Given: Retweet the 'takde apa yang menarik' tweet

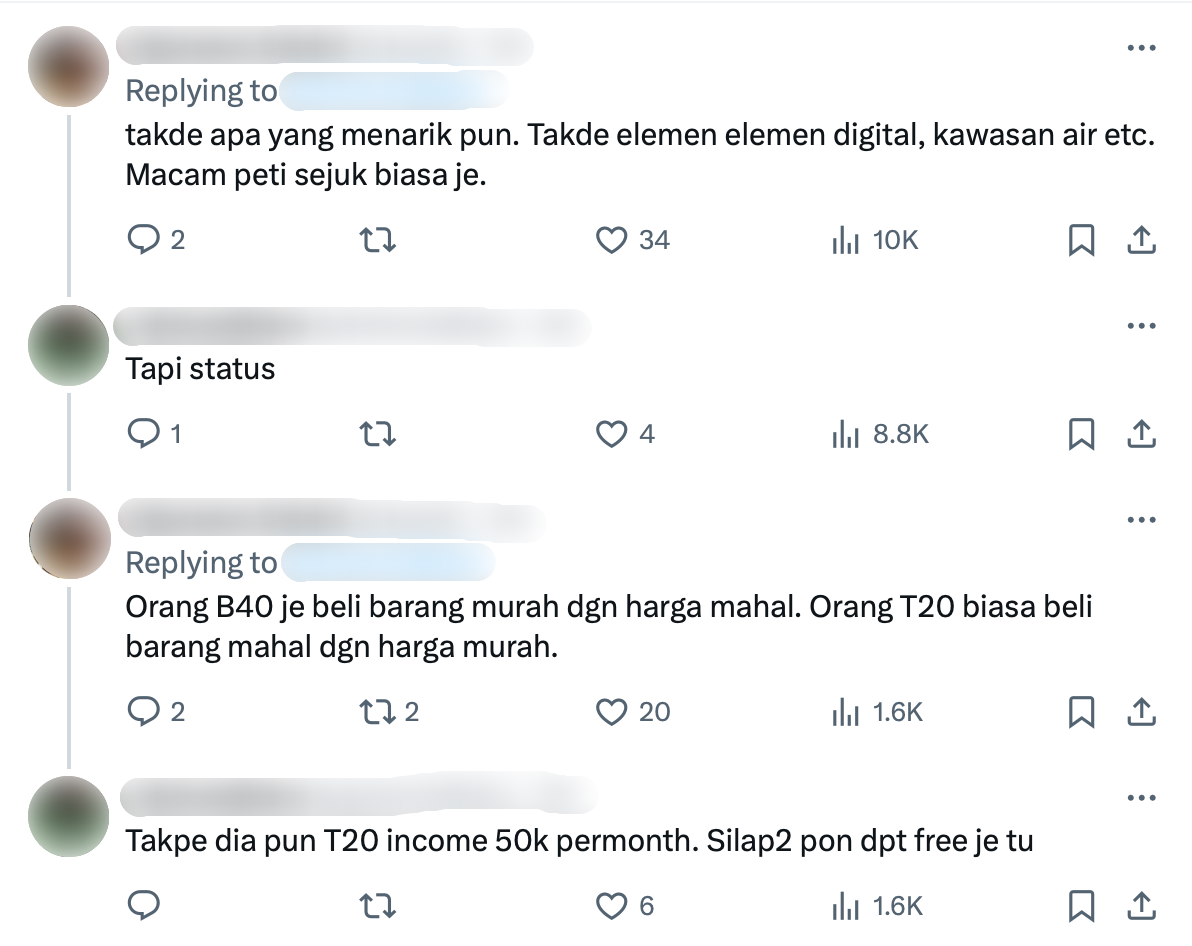Looking at the screenshot, I should coord(377,240).
